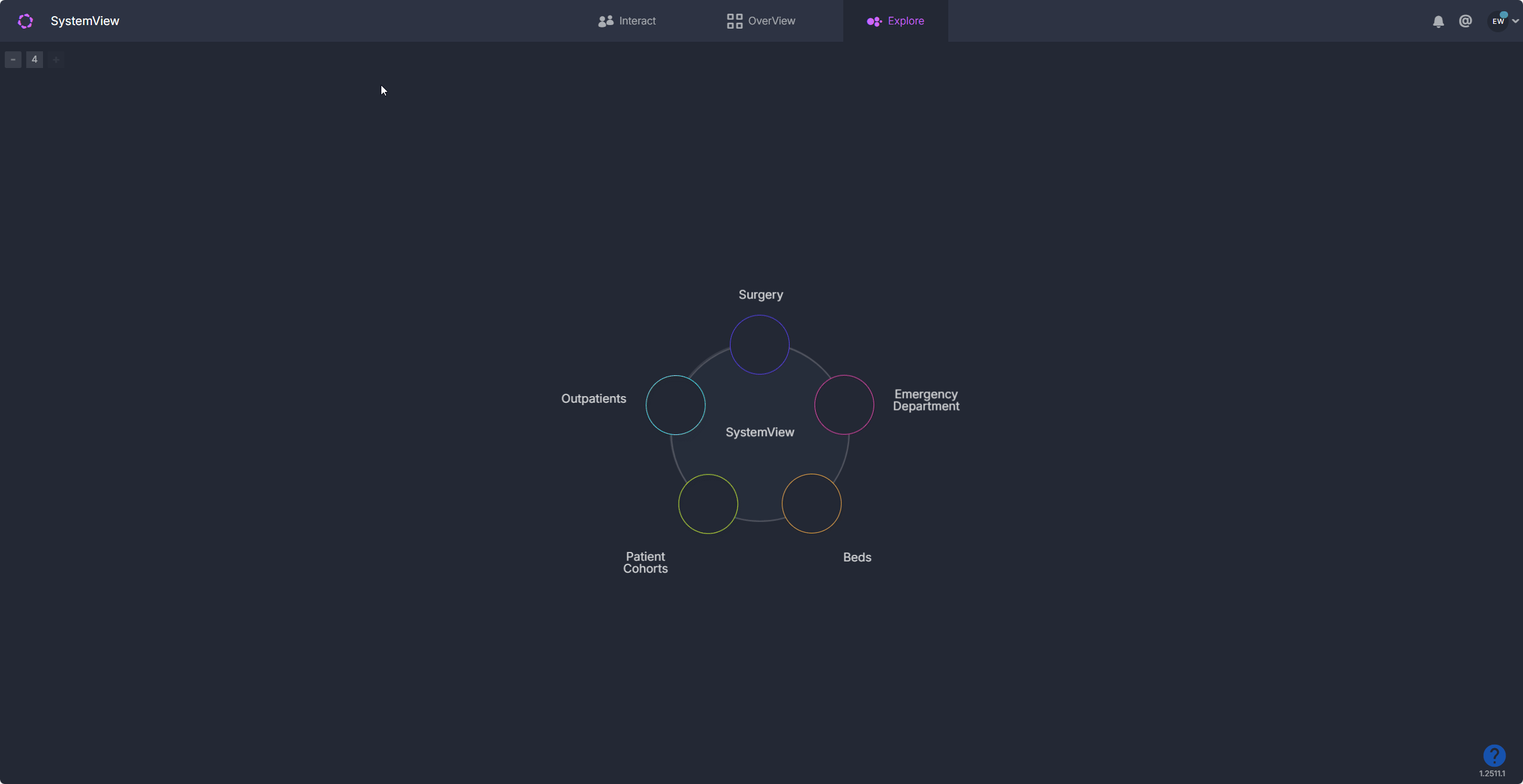Click the central SystemView label

pos(760,432)
